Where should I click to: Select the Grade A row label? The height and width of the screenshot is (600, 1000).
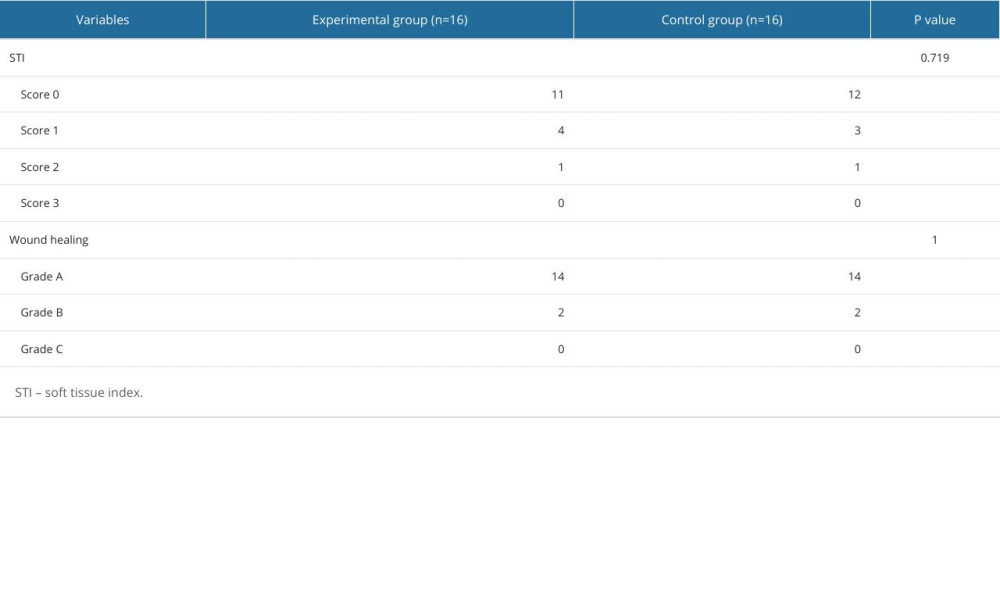pos(41,277)
